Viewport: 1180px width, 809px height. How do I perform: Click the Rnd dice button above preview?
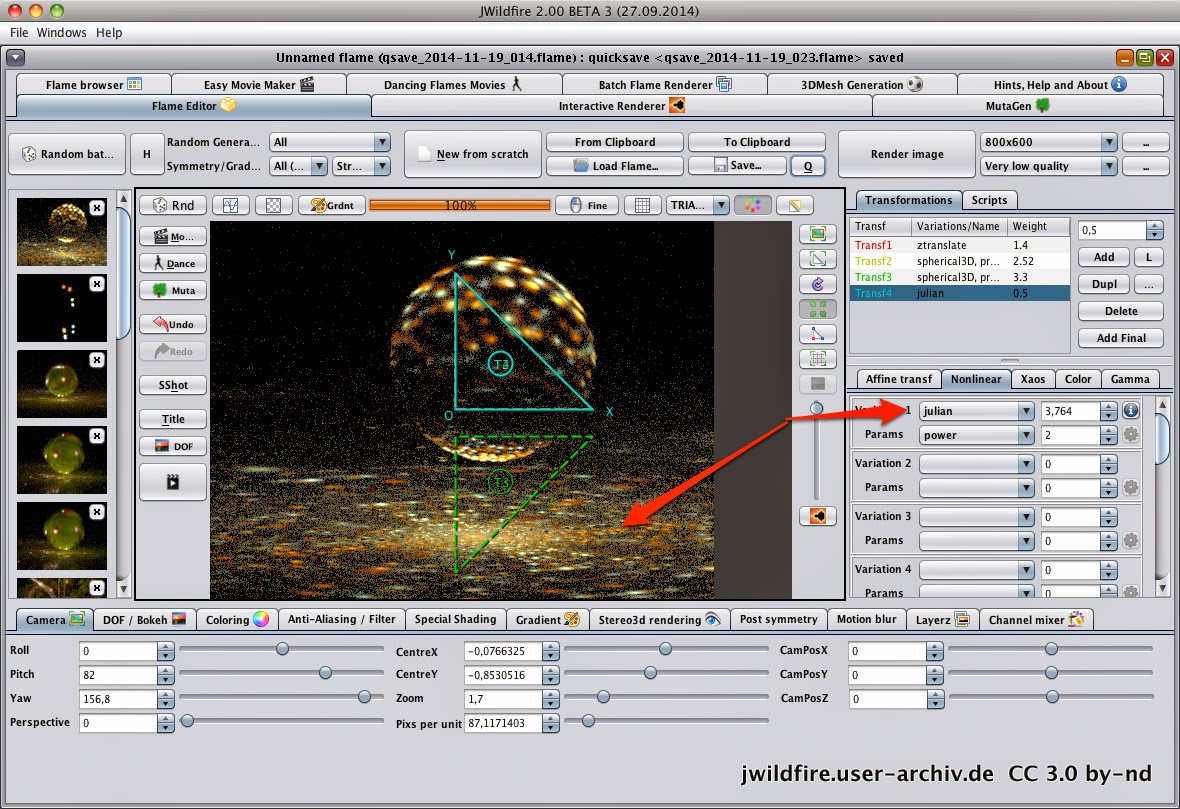point(173,205)
